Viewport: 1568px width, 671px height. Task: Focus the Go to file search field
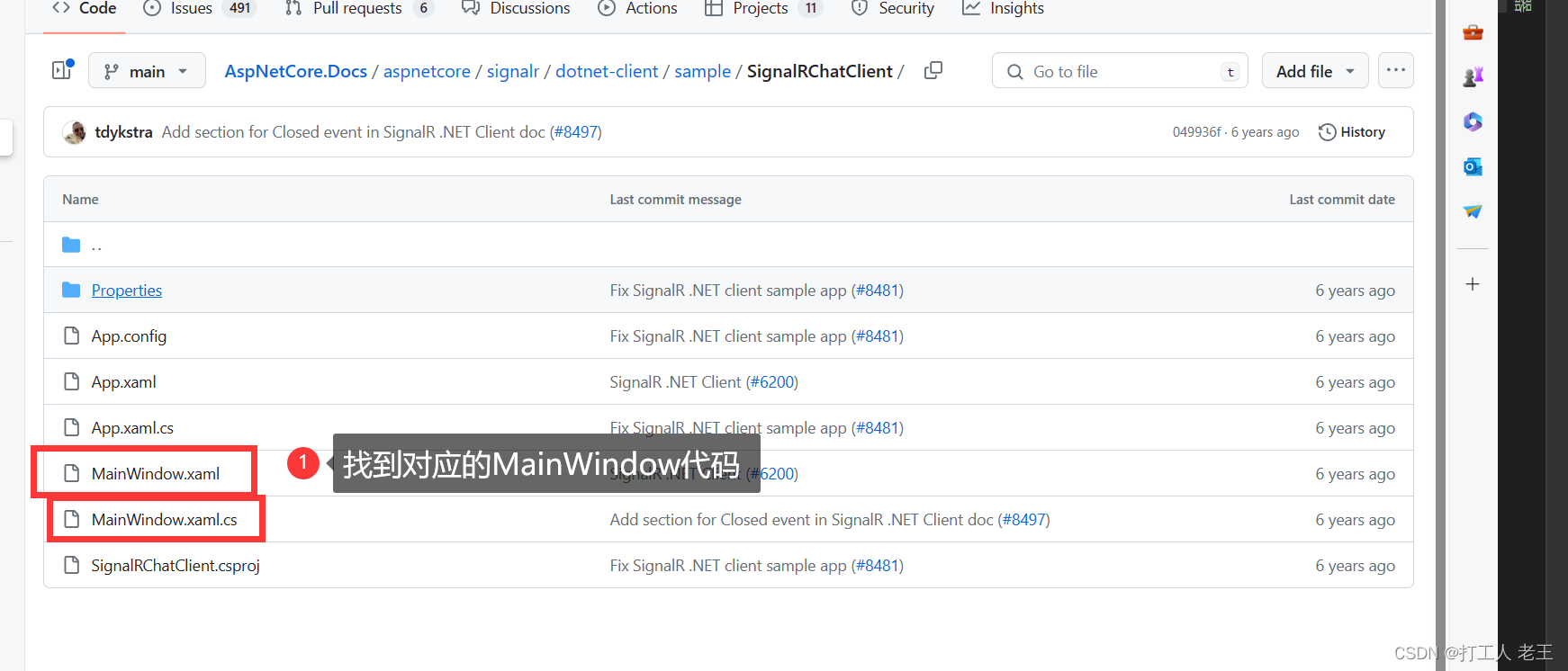[1120, 71]
